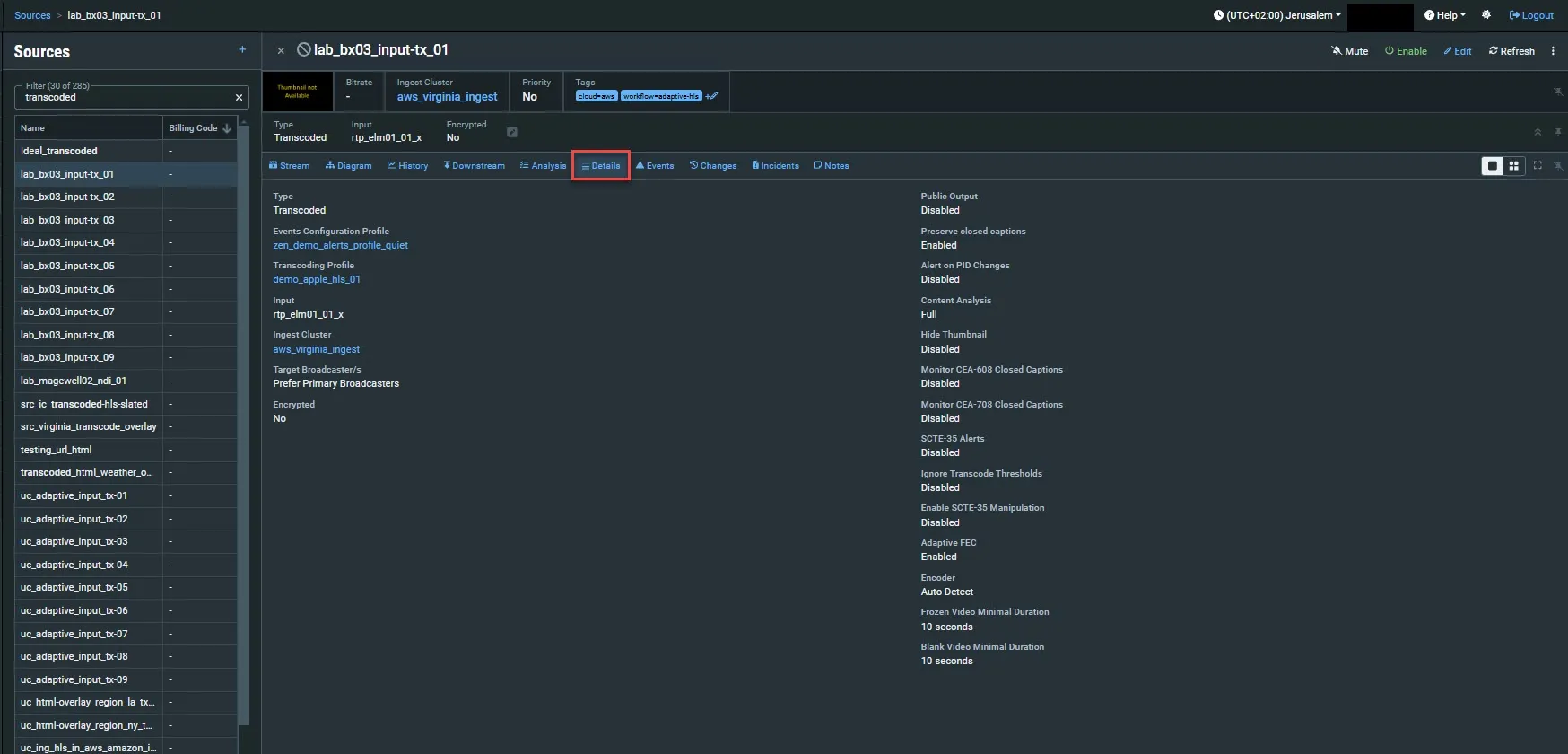Screen dimensions: 1568x754
Task: Add a new source with the plus icon
Action: (x=242, y=50)
